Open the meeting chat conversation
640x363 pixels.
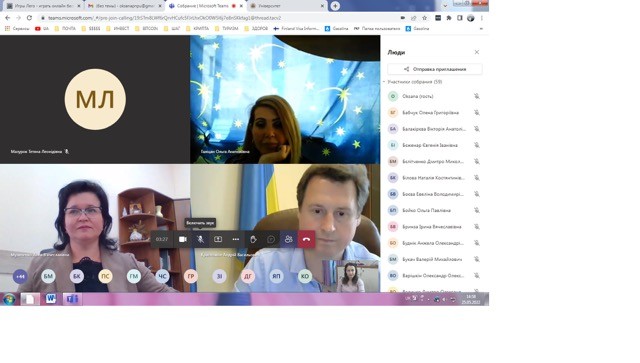tap(271, 239)
